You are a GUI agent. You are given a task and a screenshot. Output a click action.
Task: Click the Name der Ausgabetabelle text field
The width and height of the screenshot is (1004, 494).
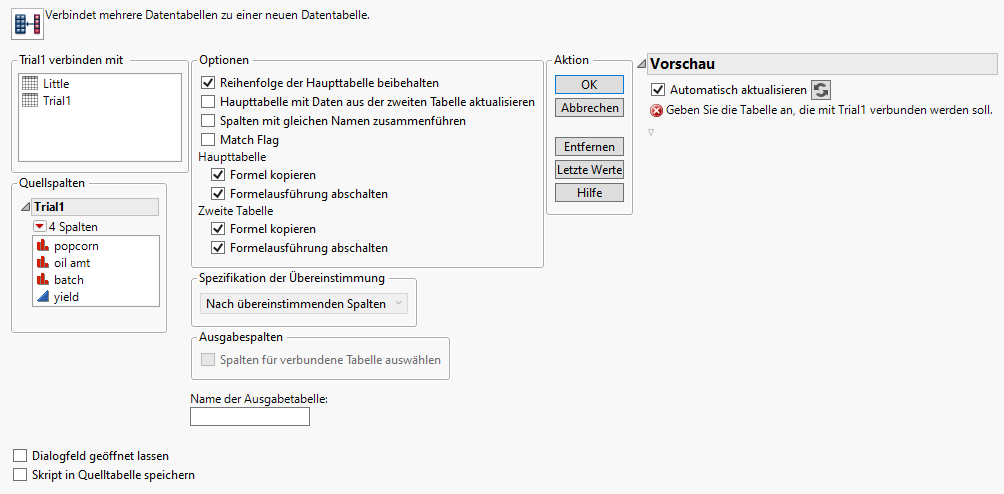pyautogui.click(x=250, y=416)
